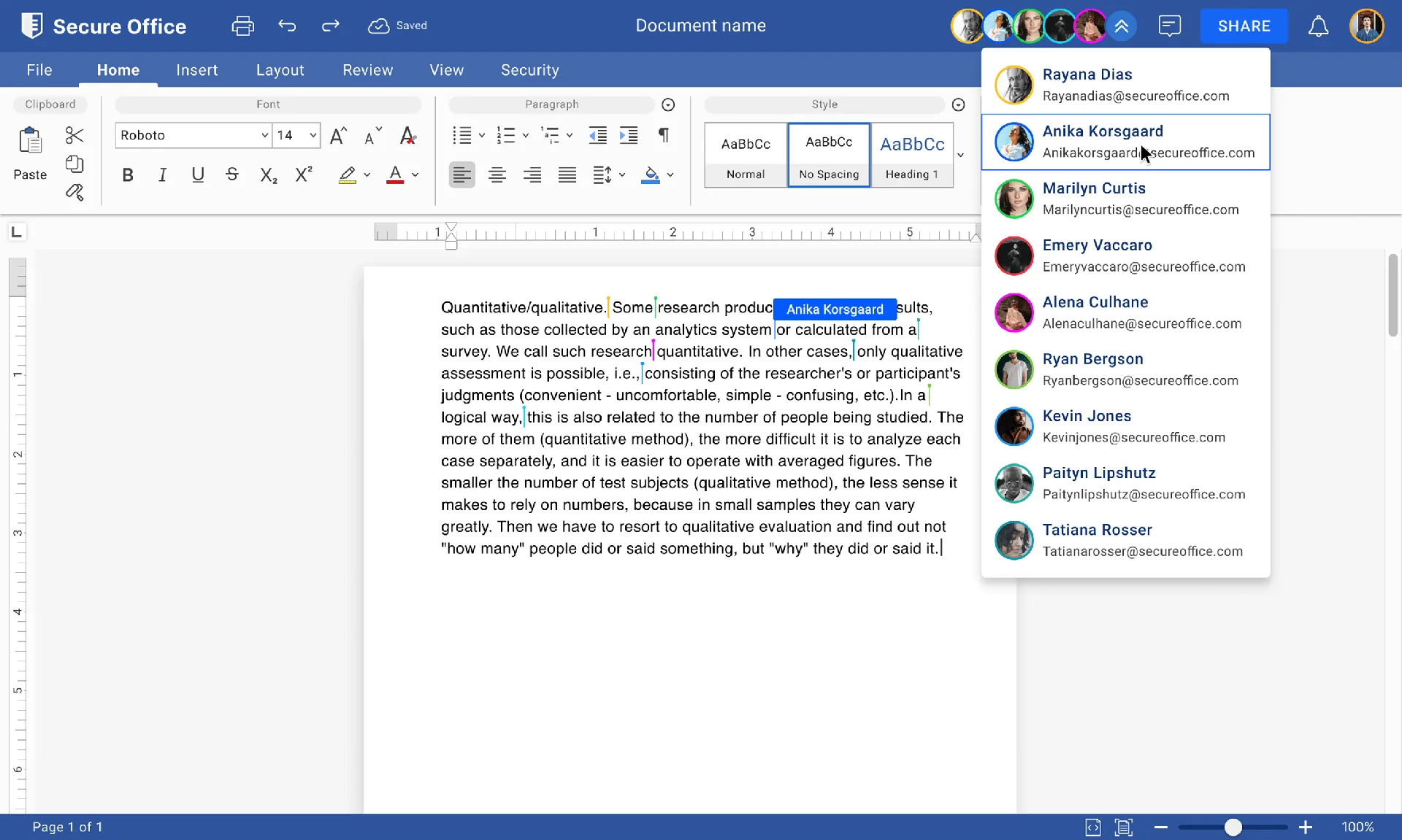Click the SHARE button
Screen dimensions: 1402x840
tap(1244, 26)
